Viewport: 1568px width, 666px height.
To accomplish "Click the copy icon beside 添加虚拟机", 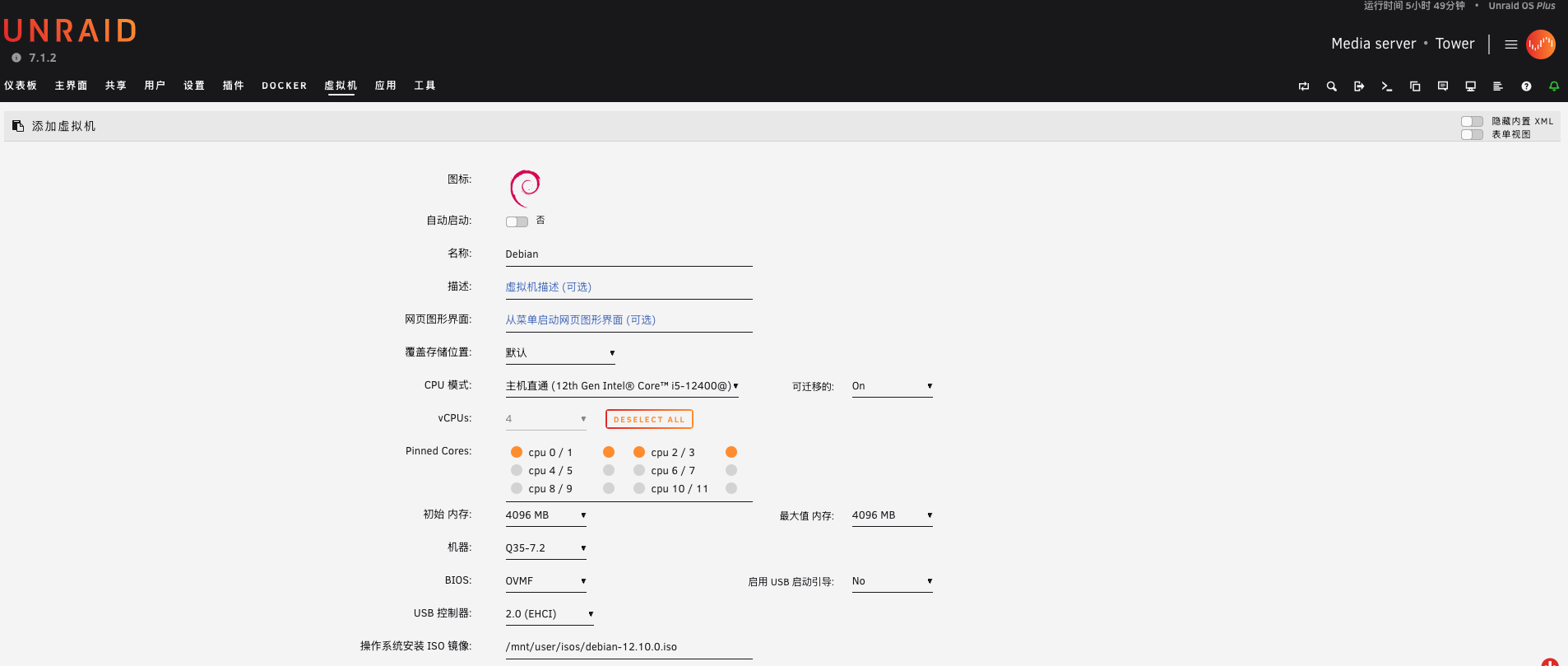I will pos(18,126).
